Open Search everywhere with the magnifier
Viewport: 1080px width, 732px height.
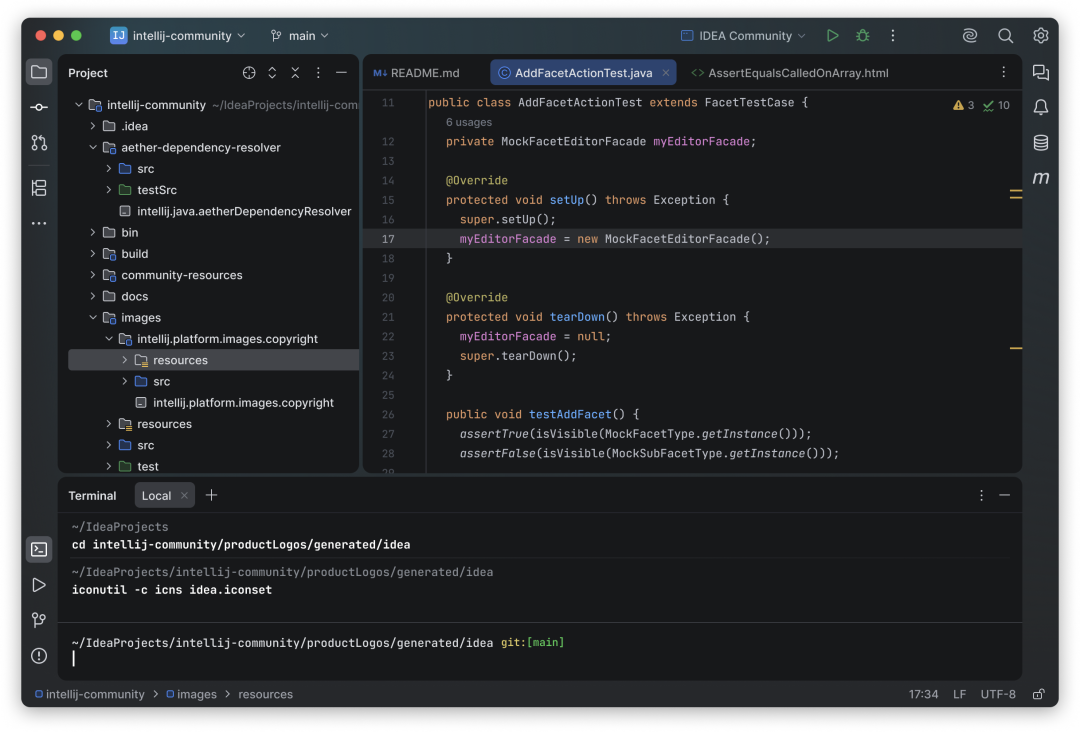pyautogui.click(x=1006, y=35)
